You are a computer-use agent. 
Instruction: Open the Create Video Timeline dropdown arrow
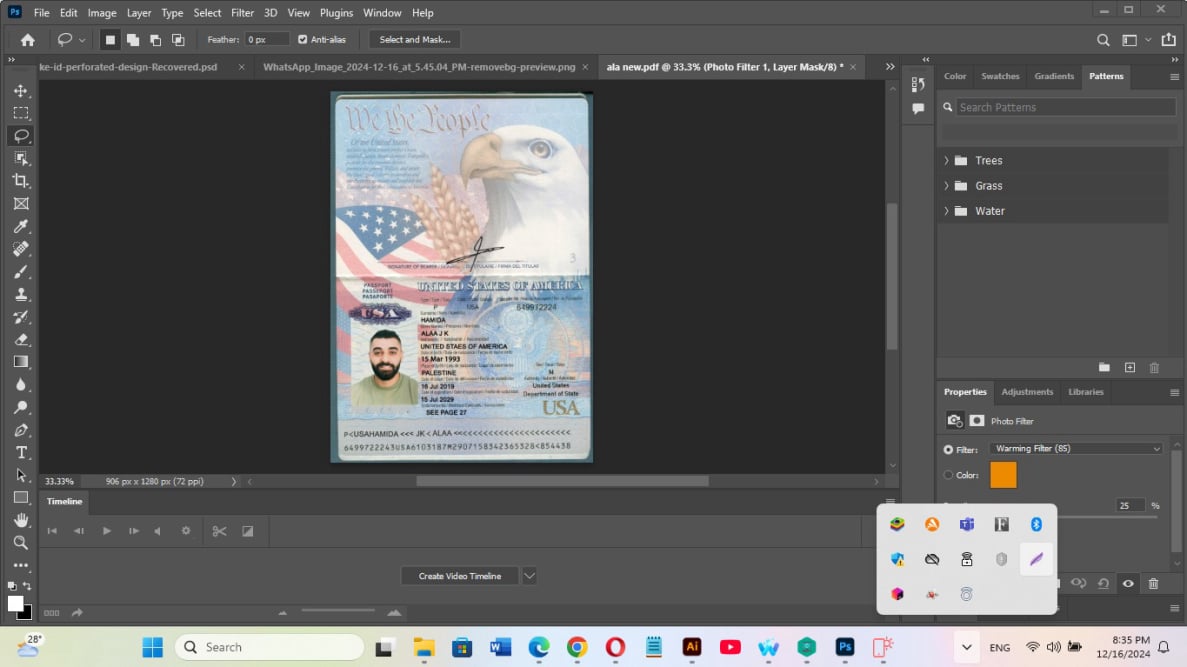pyautogui.click(x=529, y=576)
